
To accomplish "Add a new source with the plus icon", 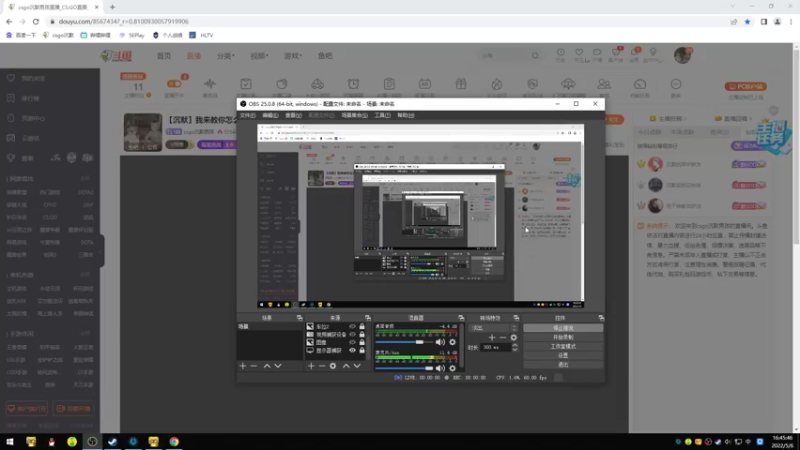I will pyautogui.click(x=311, y=366).
